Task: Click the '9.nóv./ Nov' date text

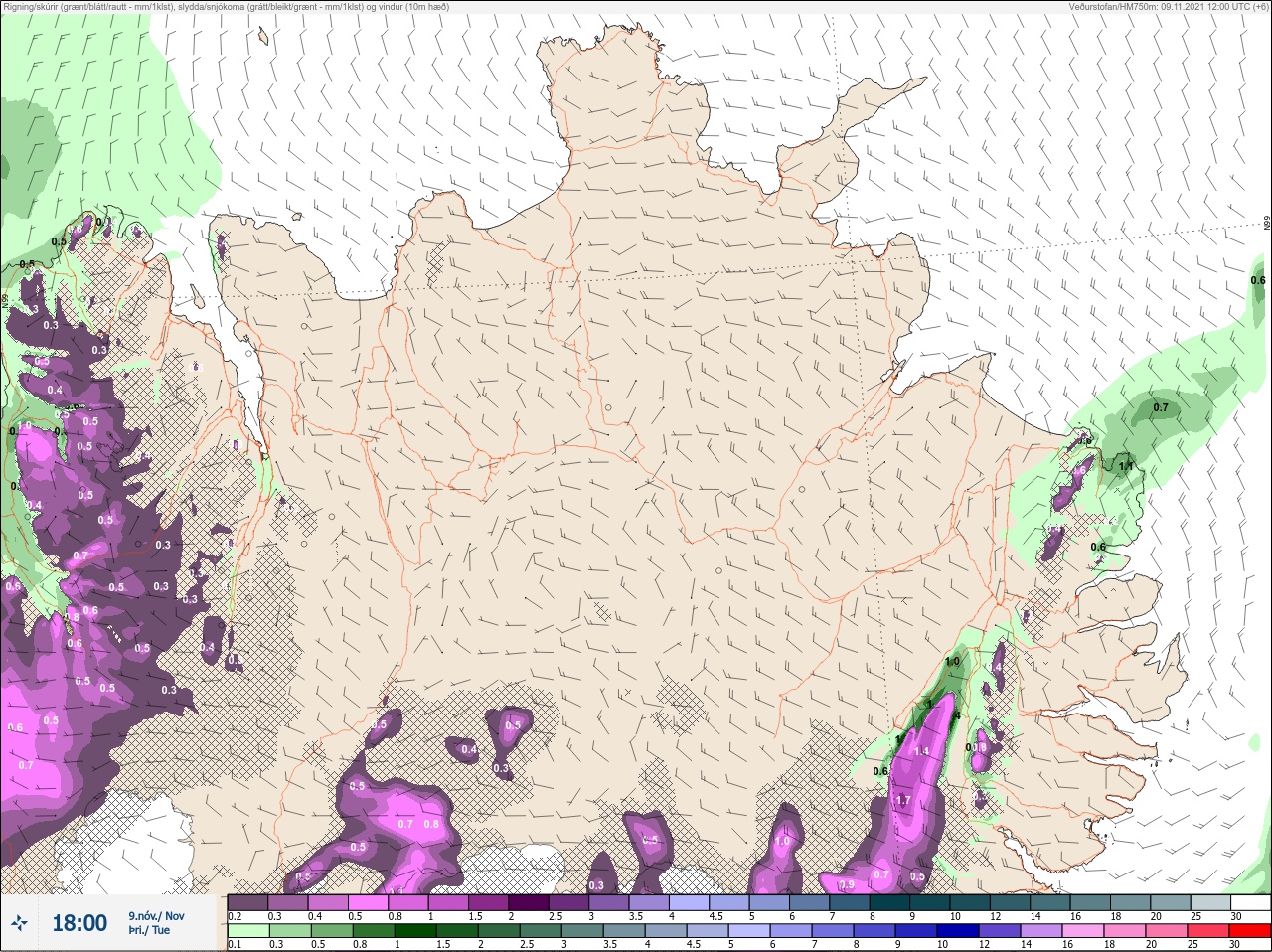Action: (156, 915)
